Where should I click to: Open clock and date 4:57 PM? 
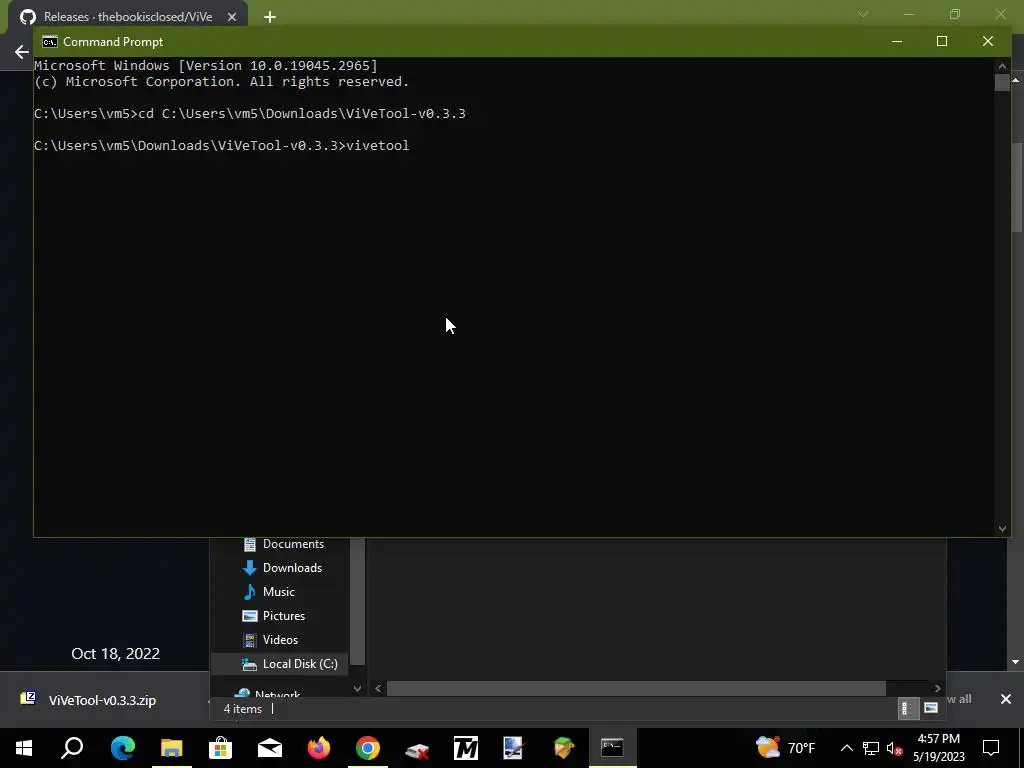(x=938, y=748)
